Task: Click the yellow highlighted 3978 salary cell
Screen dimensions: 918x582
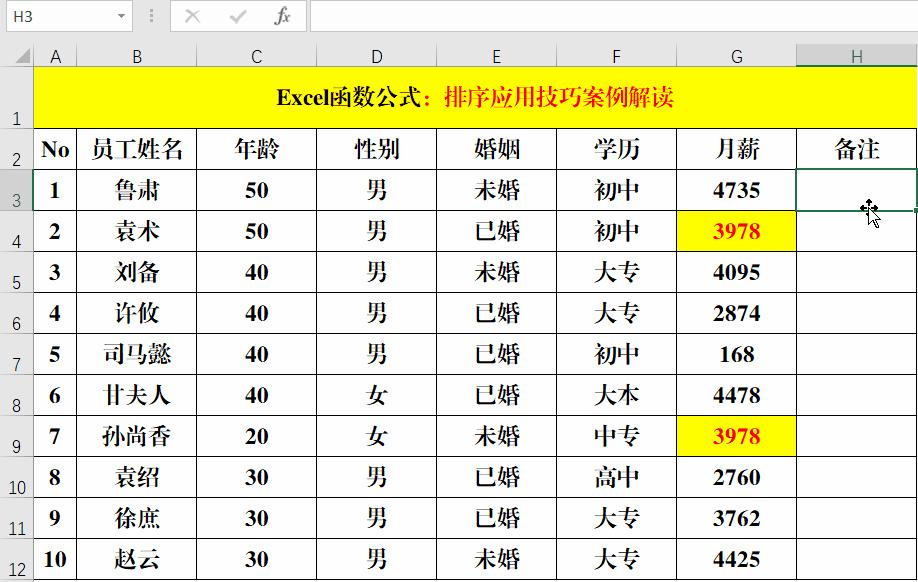Action: (737, 231)
